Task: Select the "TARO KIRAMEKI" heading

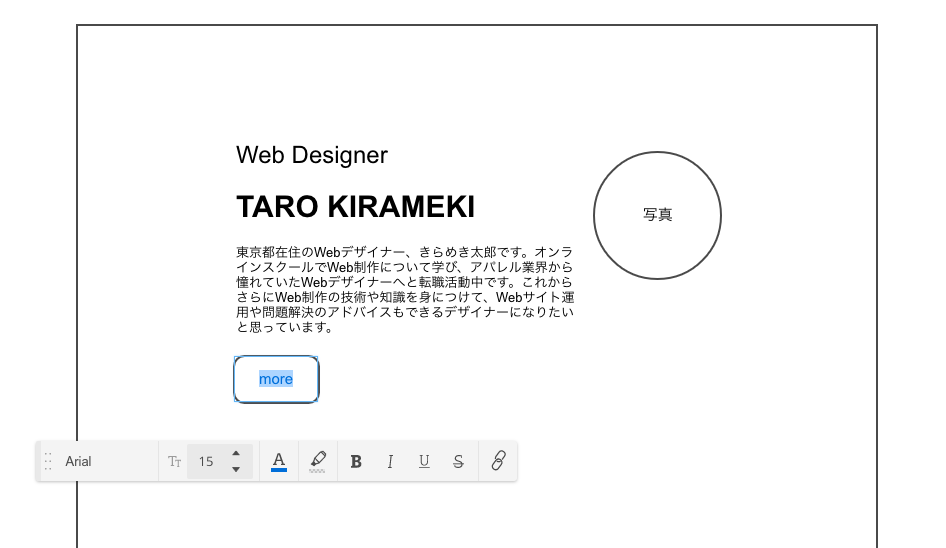Action: point(355,207)
